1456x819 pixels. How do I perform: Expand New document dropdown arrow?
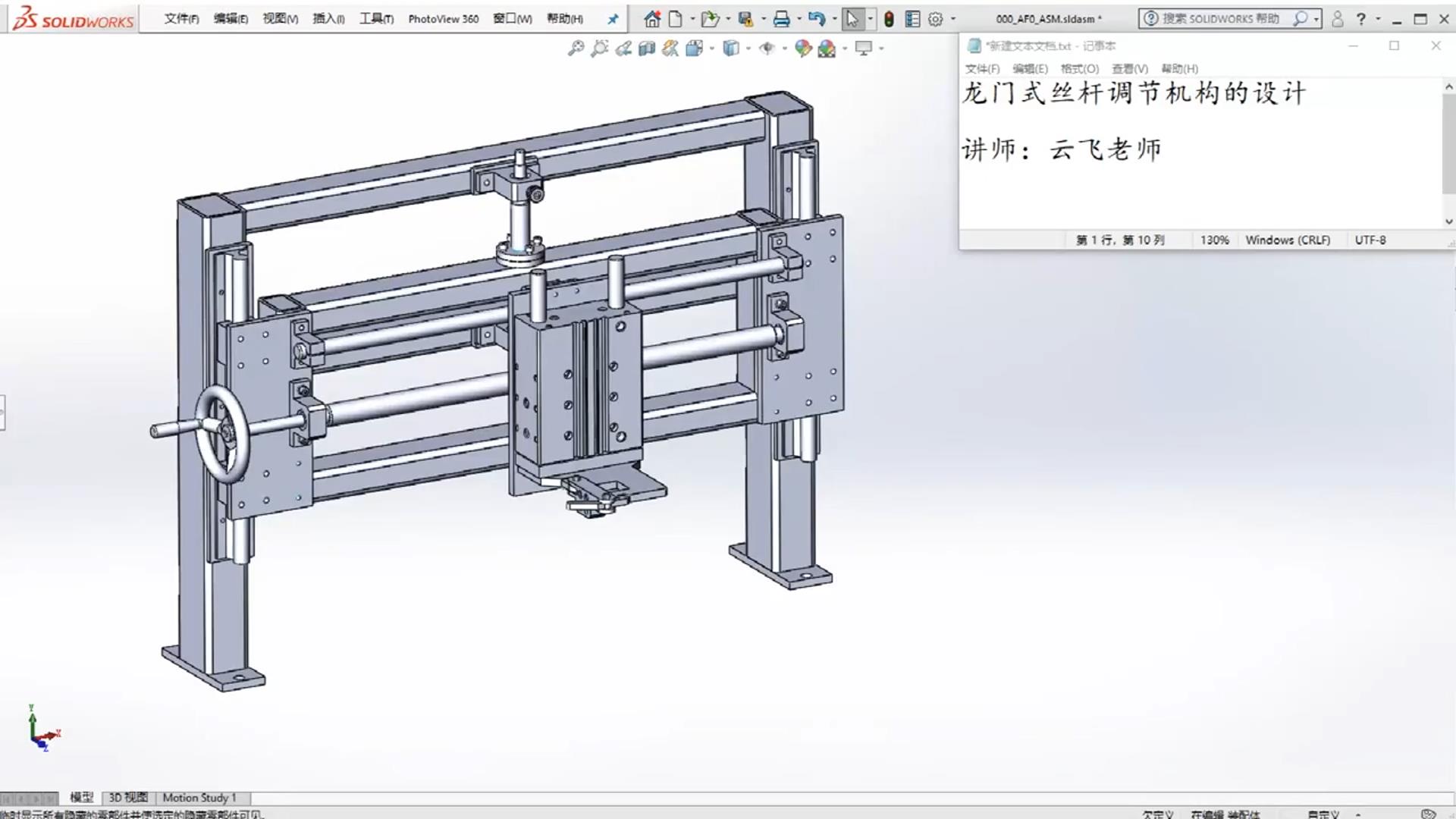(x=692, y=19)
